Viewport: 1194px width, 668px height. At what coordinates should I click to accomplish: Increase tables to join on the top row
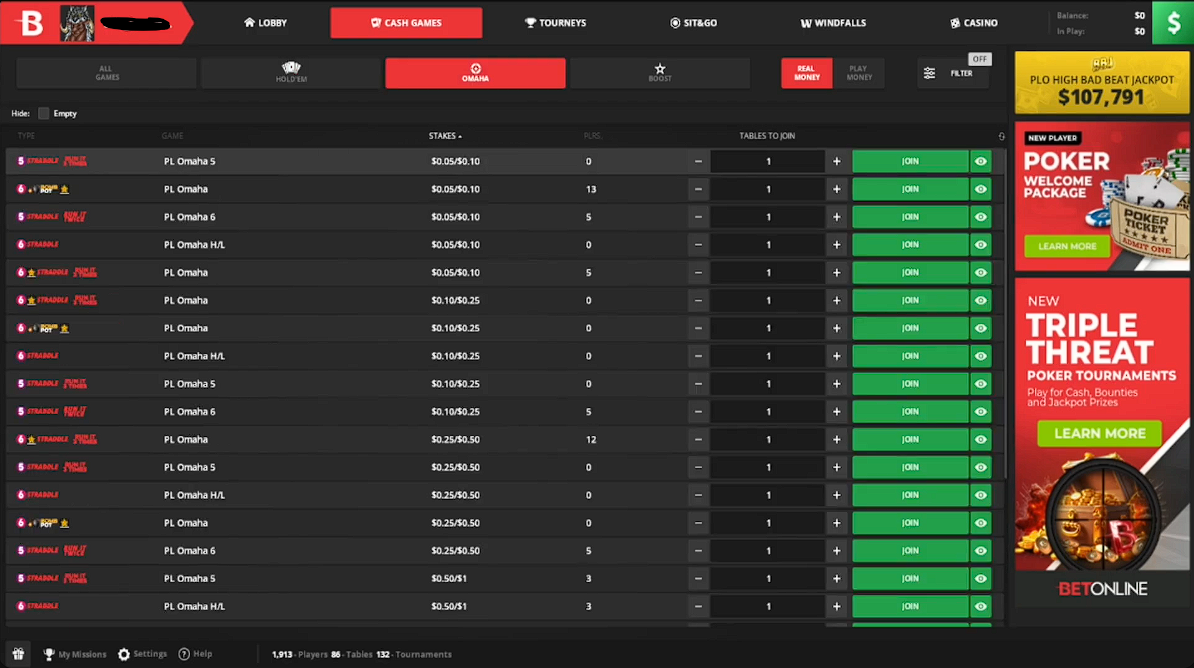point(836,161)
